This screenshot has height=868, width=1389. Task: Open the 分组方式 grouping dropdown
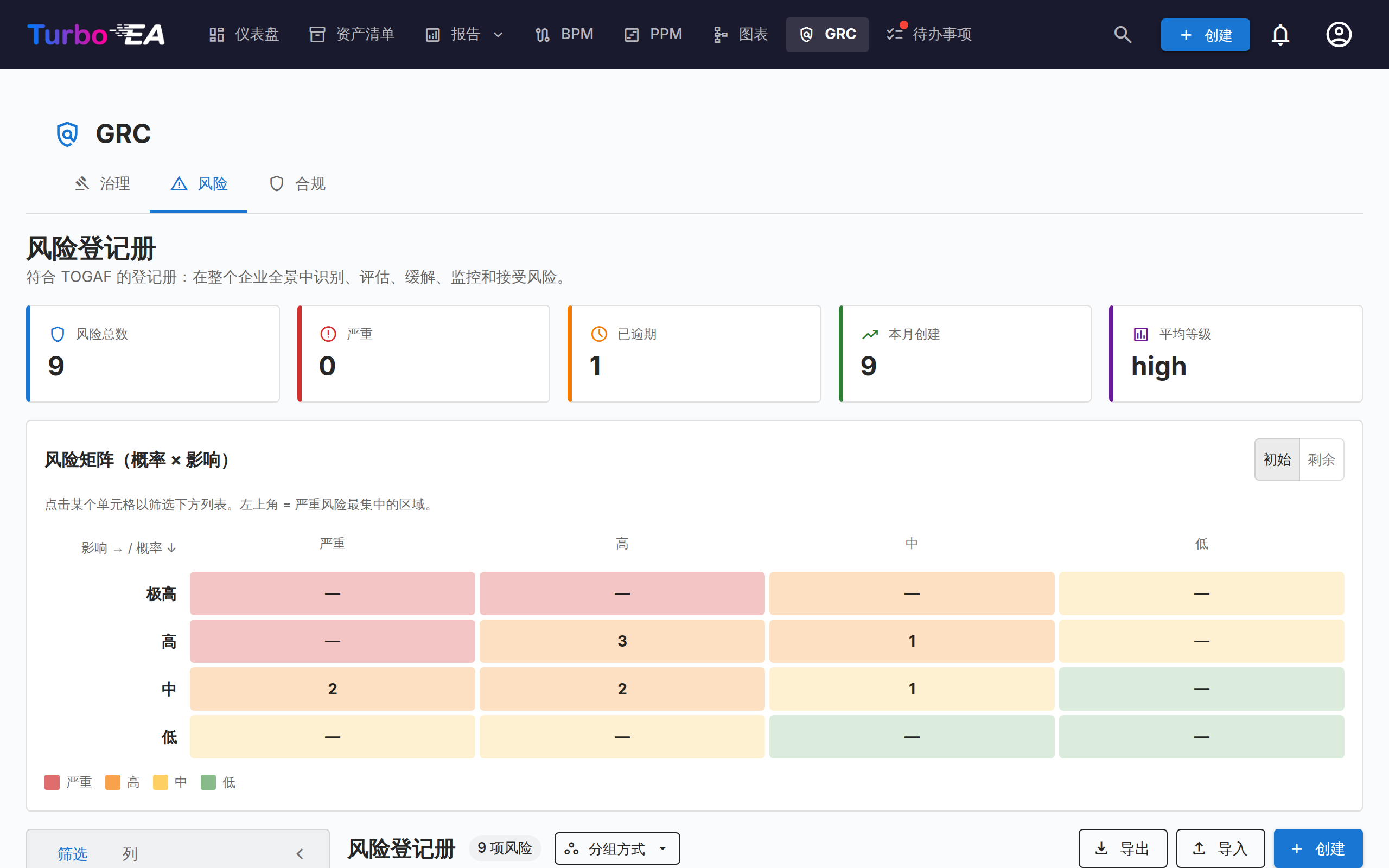(x=617, y=848)
